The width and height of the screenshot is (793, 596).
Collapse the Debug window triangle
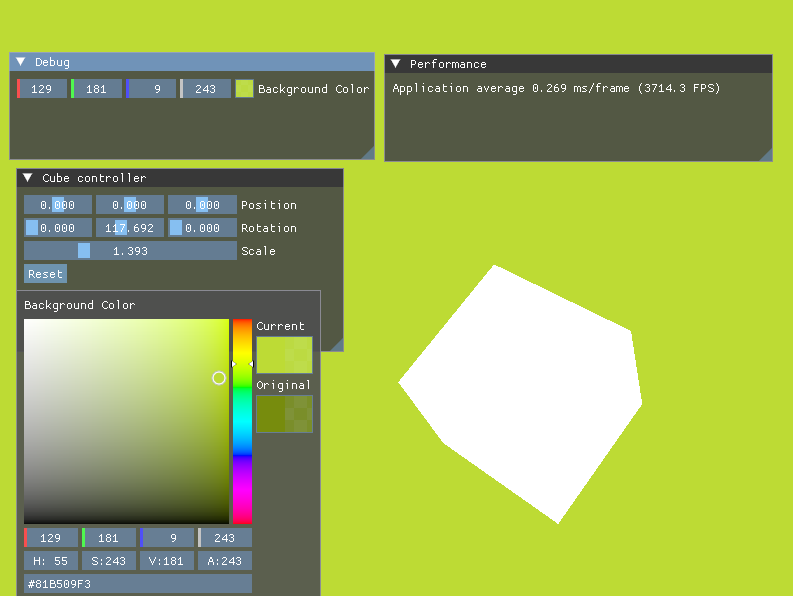(x=21, y=62)
